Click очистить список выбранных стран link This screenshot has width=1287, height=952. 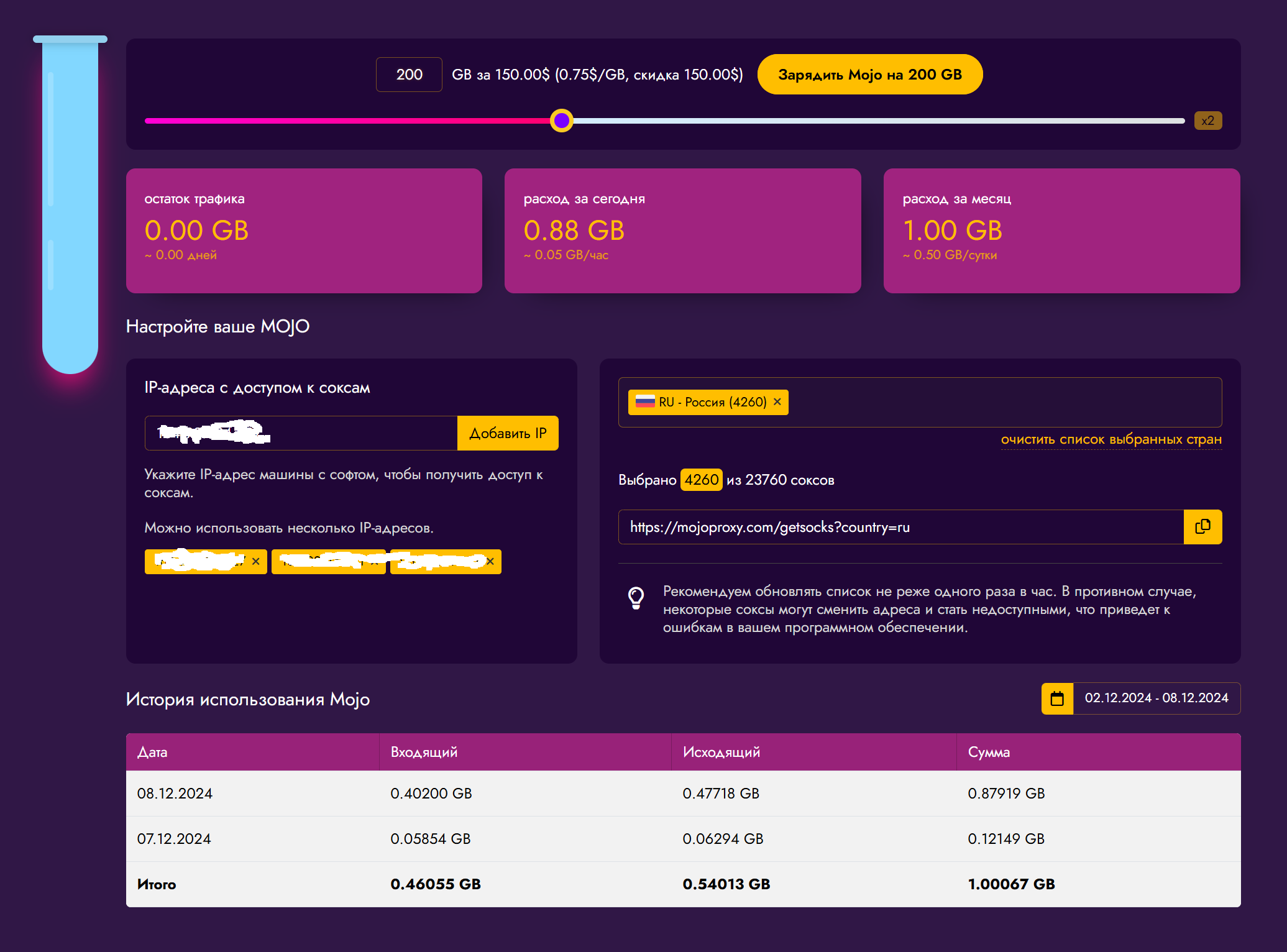[1111, 439]
